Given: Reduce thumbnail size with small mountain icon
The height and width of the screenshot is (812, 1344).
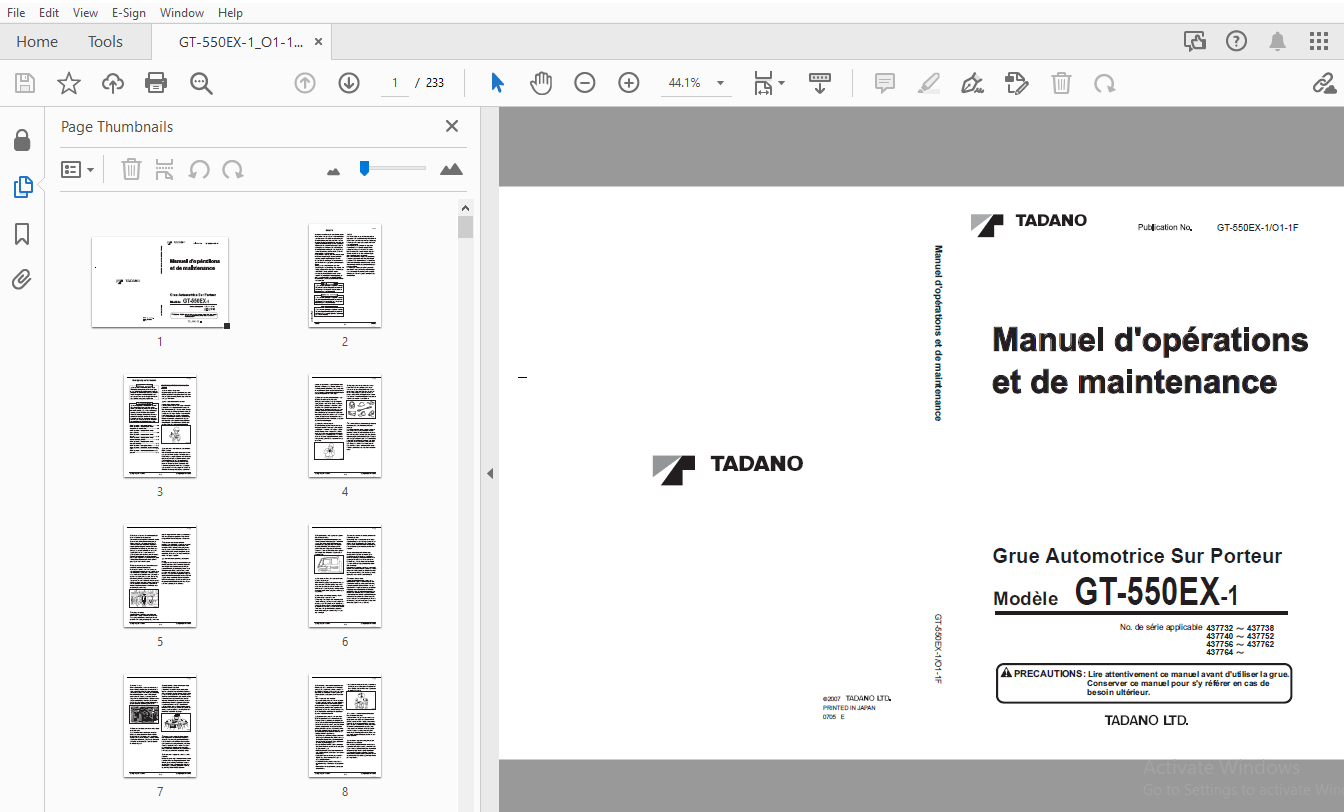Looking at the screenshot, I should [334, 171].
